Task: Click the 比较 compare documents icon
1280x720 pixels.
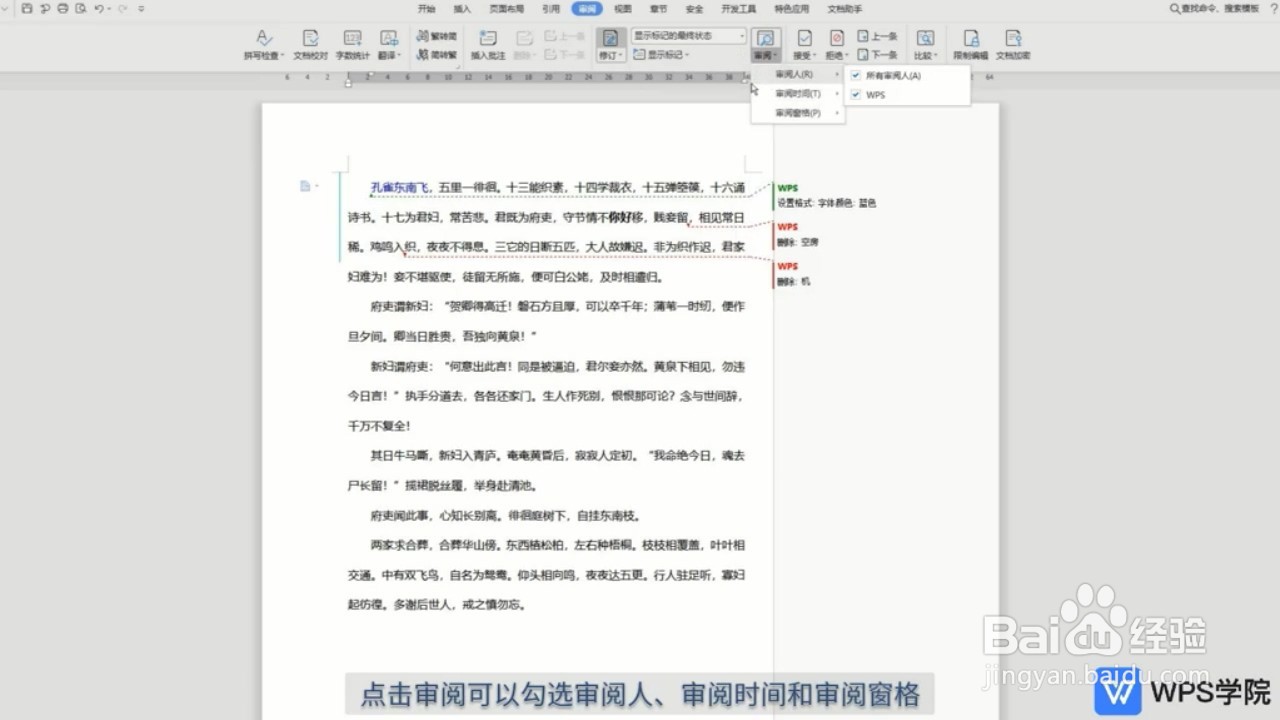Action: tap(925, 38)
